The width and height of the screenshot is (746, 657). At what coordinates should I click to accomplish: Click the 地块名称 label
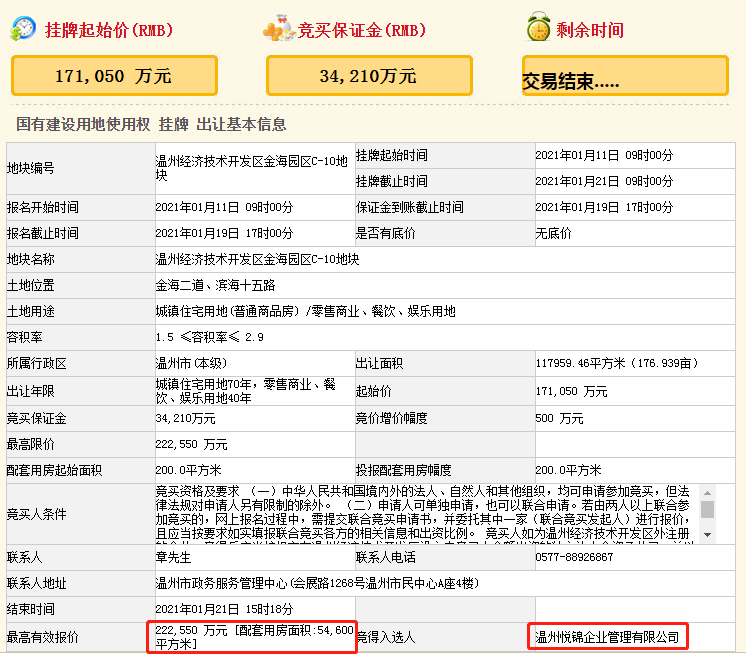(30, 259)
